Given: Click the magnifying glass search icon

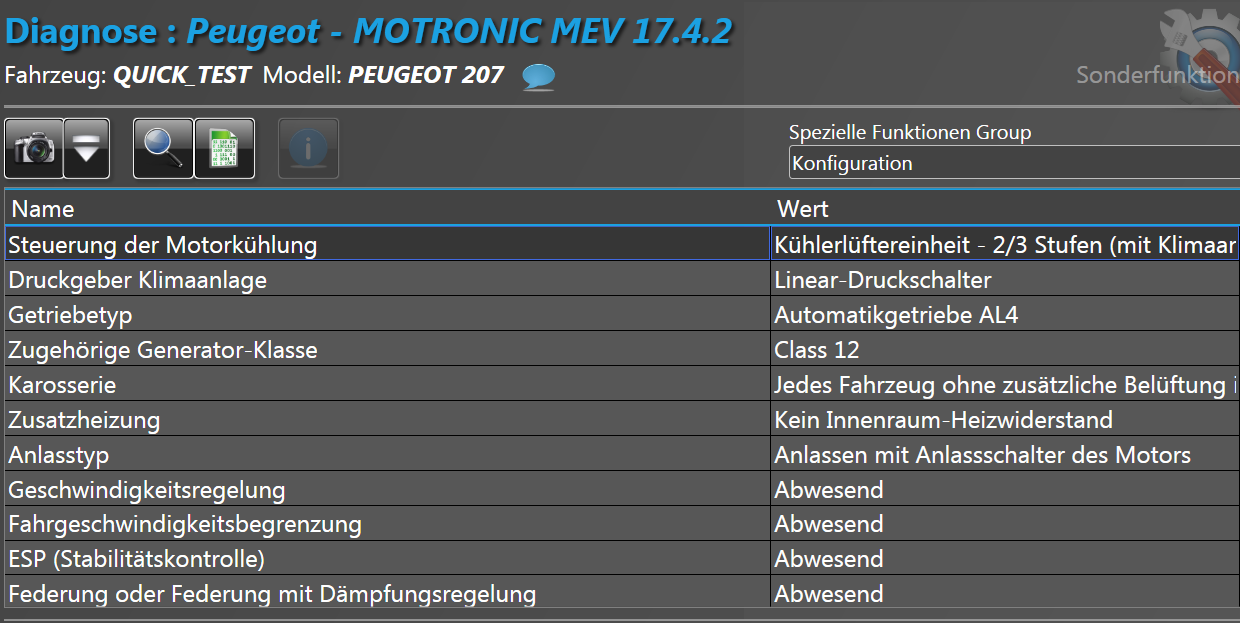Looking at the screenshot, I should [x=163, y=149].
